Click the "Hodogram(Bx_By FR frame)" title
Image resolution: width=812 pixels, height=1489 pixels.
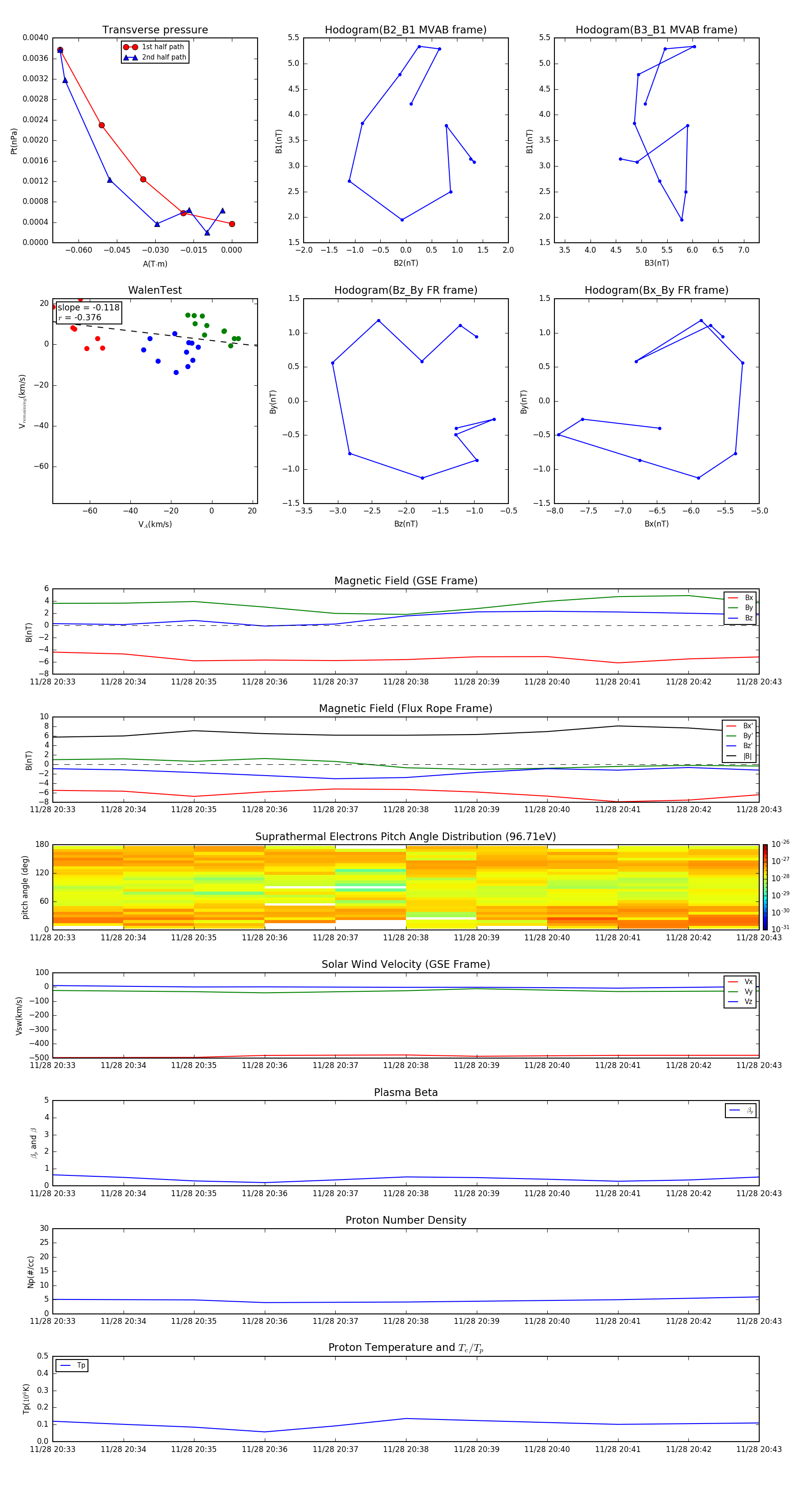pos(656,290)
